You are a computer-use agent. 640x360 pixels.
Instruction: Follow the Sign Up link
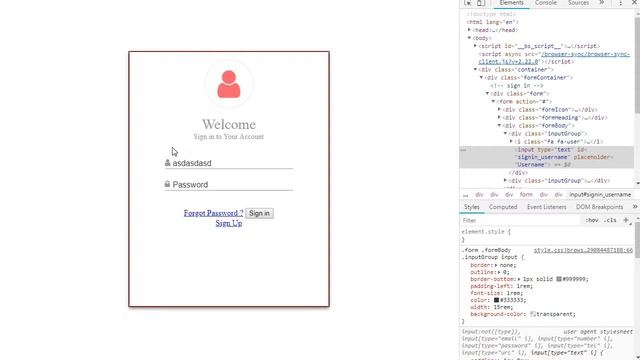(x=229, y=223)
